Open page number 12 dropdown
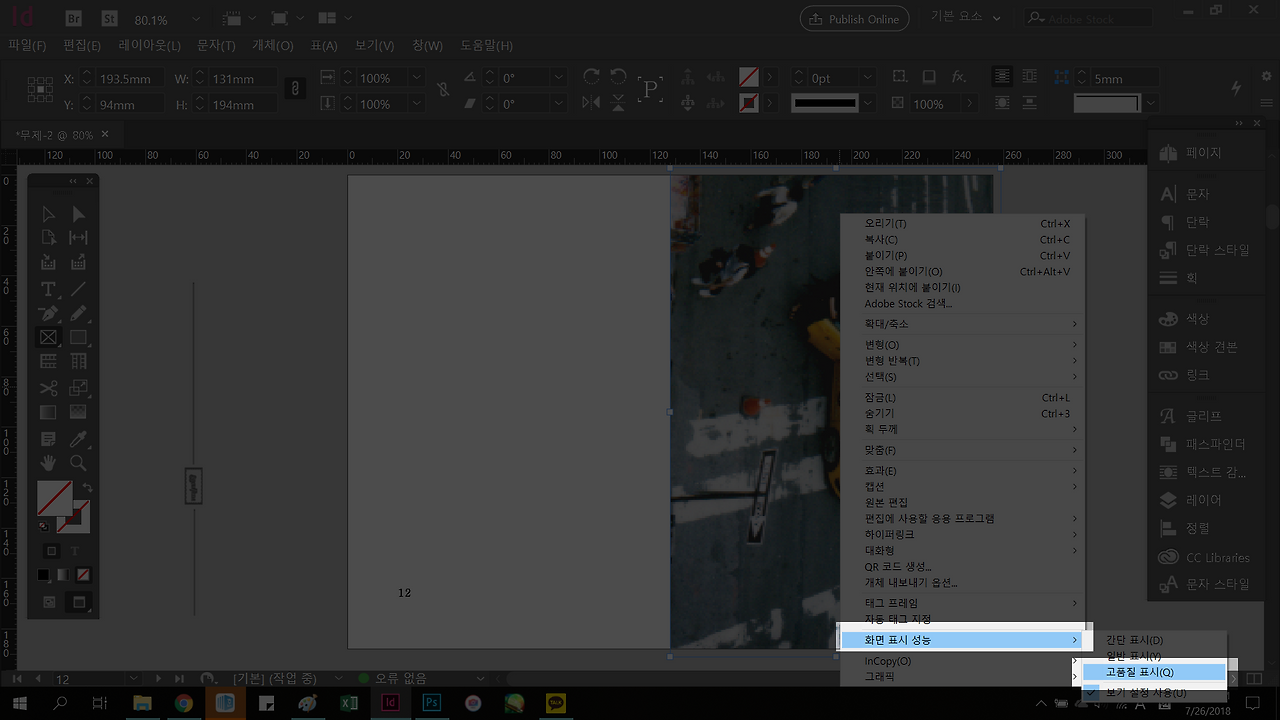 click(135, 678)
